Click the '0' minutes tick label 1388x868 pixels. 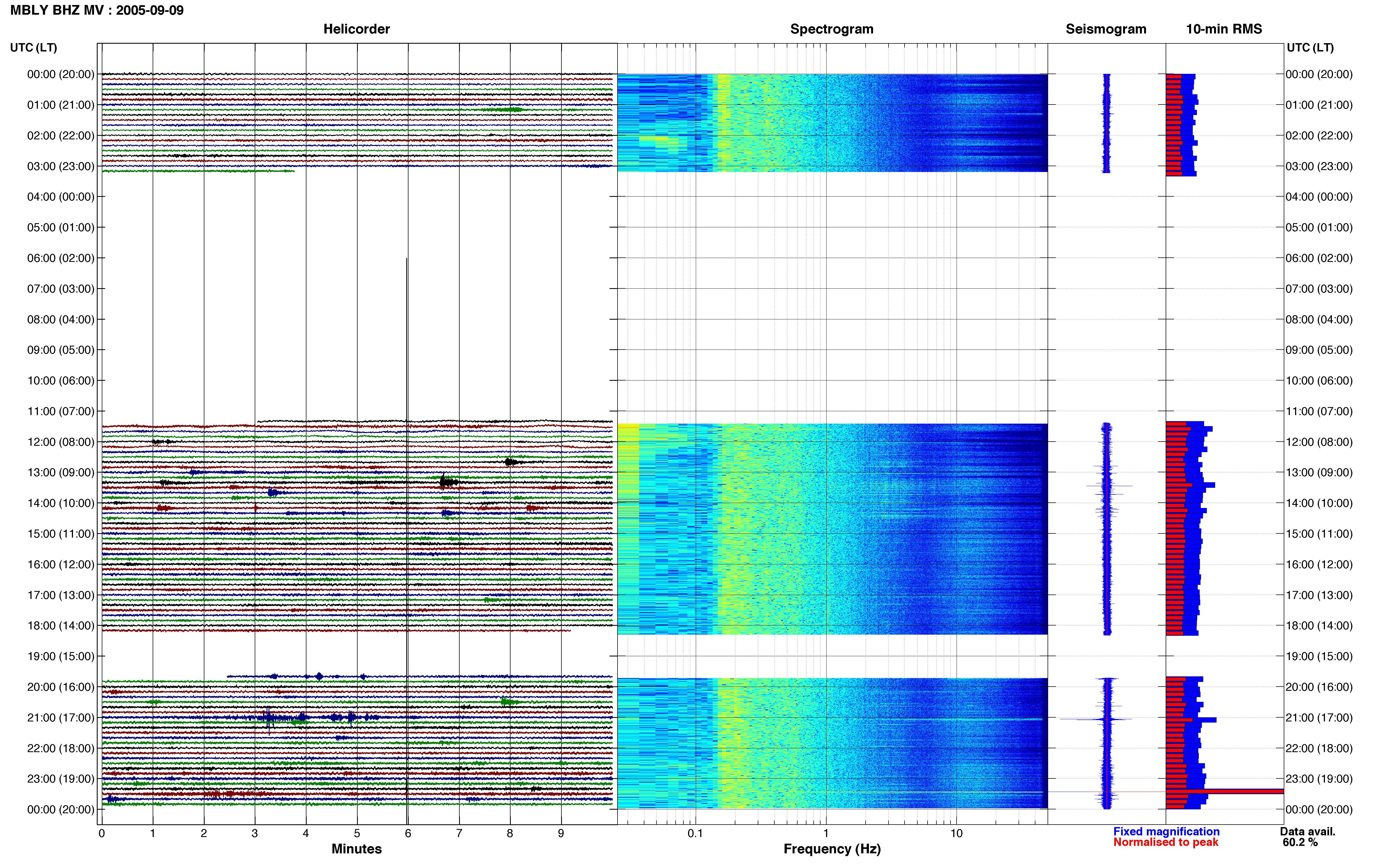(101, 833)
